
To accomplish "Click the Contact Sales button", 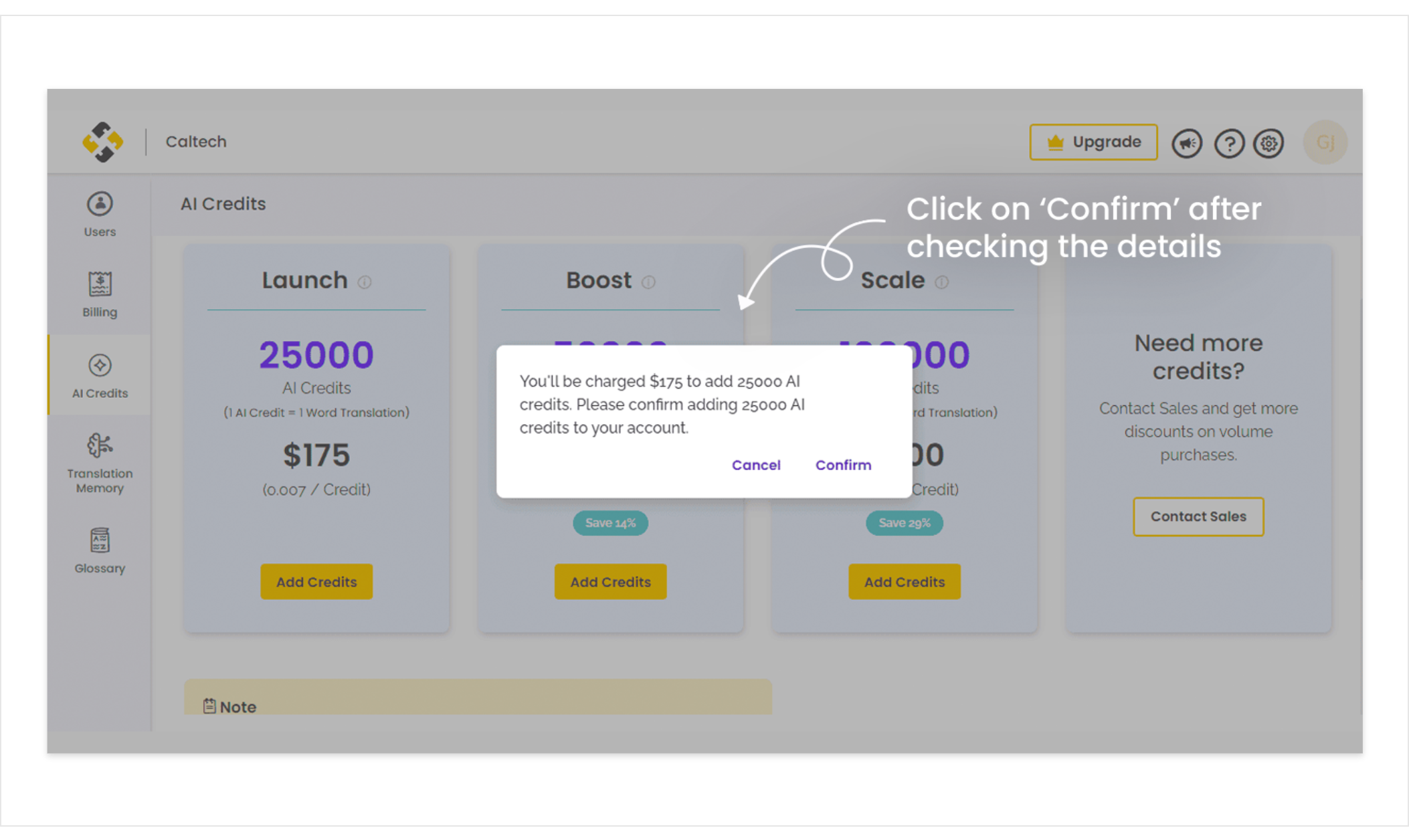I will click(1198, 516).
